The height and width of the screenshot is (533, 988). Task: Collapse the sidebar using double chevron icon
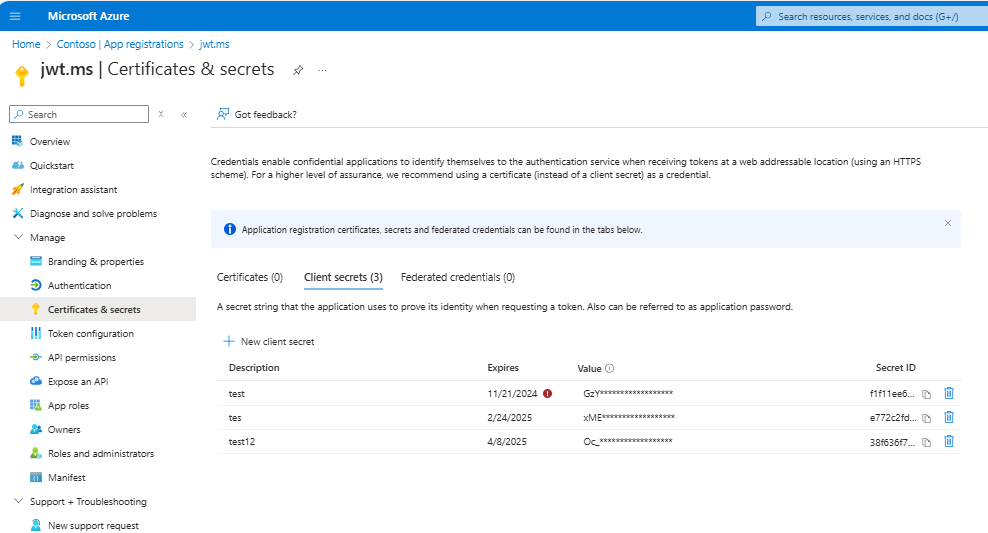pos(184,115)
